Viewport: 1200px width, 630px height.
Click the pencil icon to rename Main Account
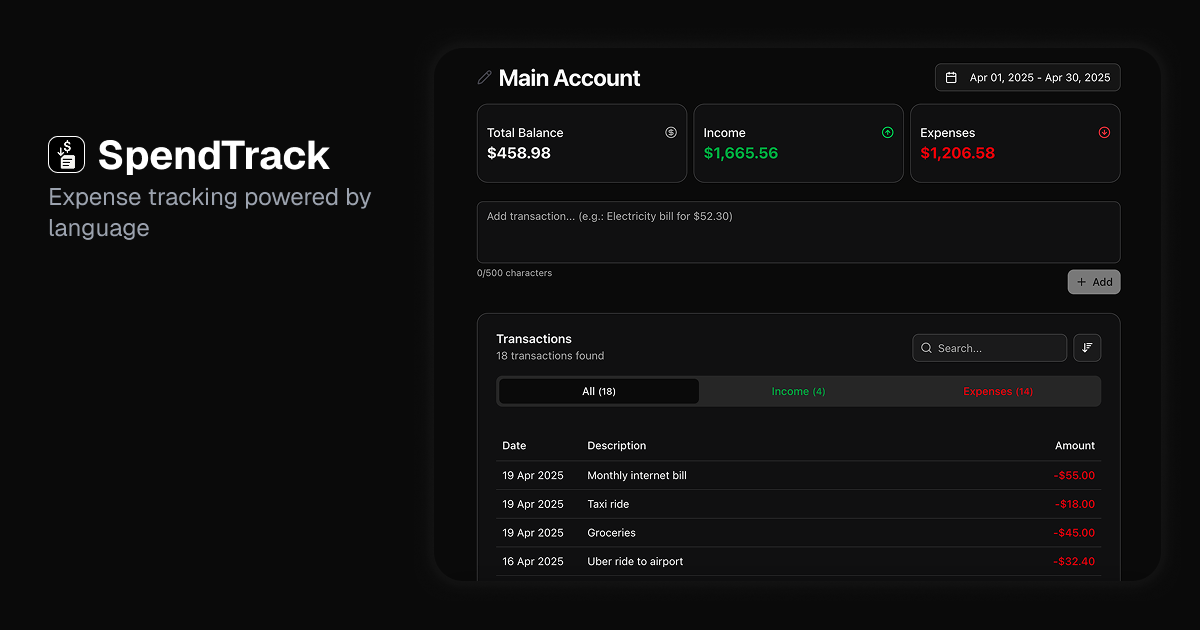pyautogui.click(x=485, y=77)
